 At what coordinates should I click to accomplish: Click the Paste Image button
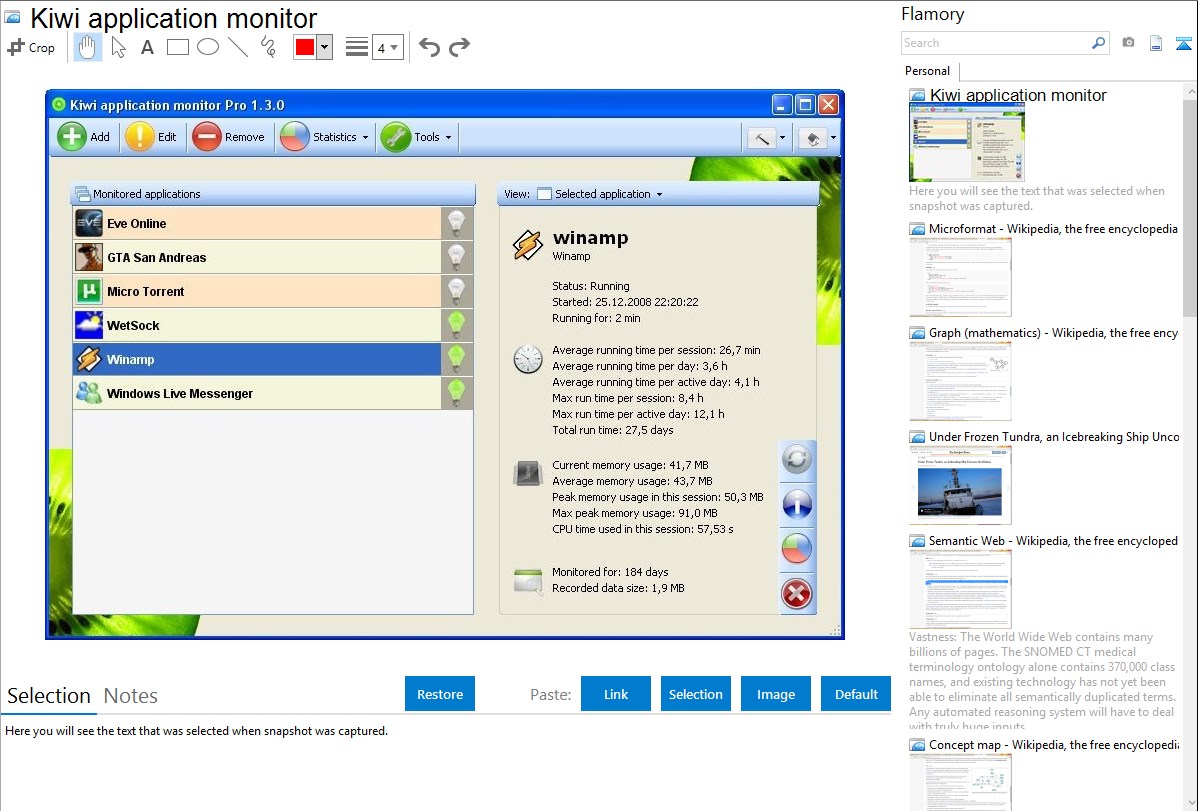[776, 694]
